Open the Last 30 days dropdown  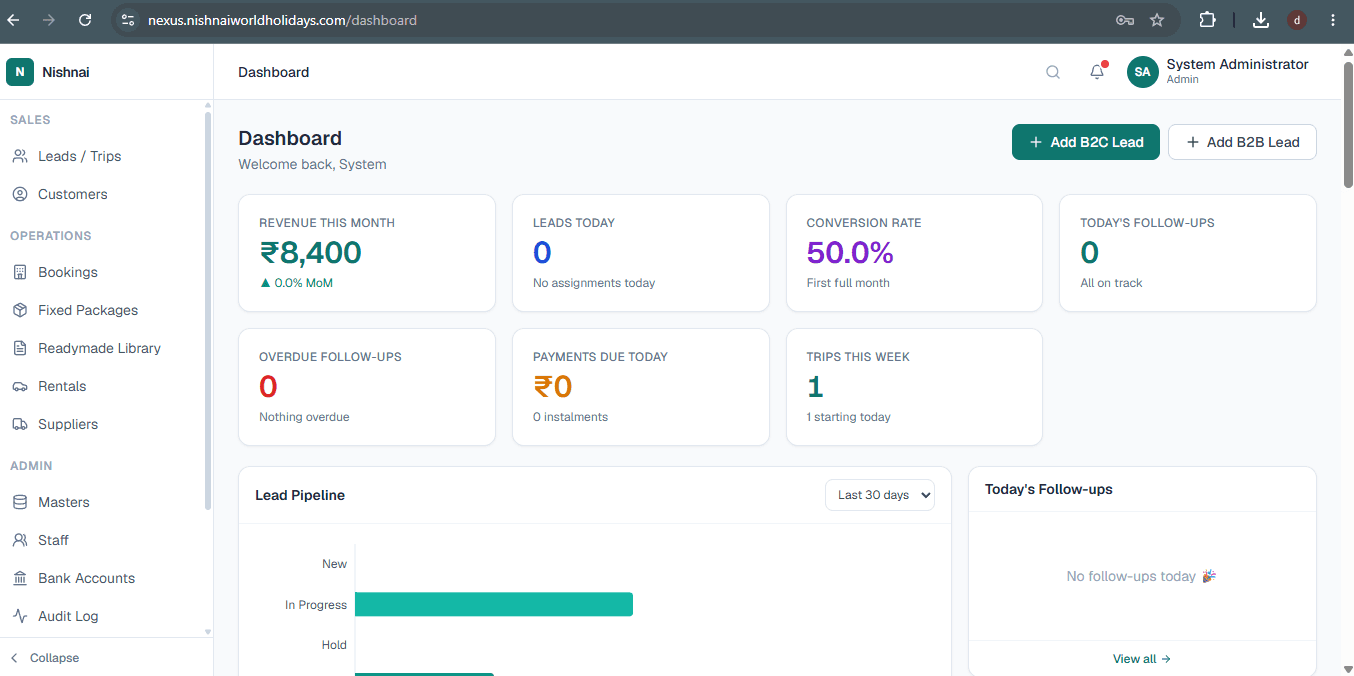[x=880, y=495]
